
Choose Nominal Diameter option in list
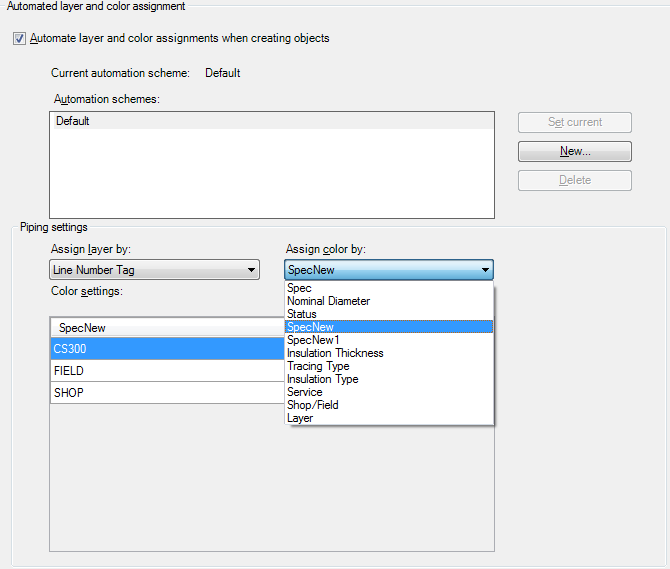click(x=328, y=301)
